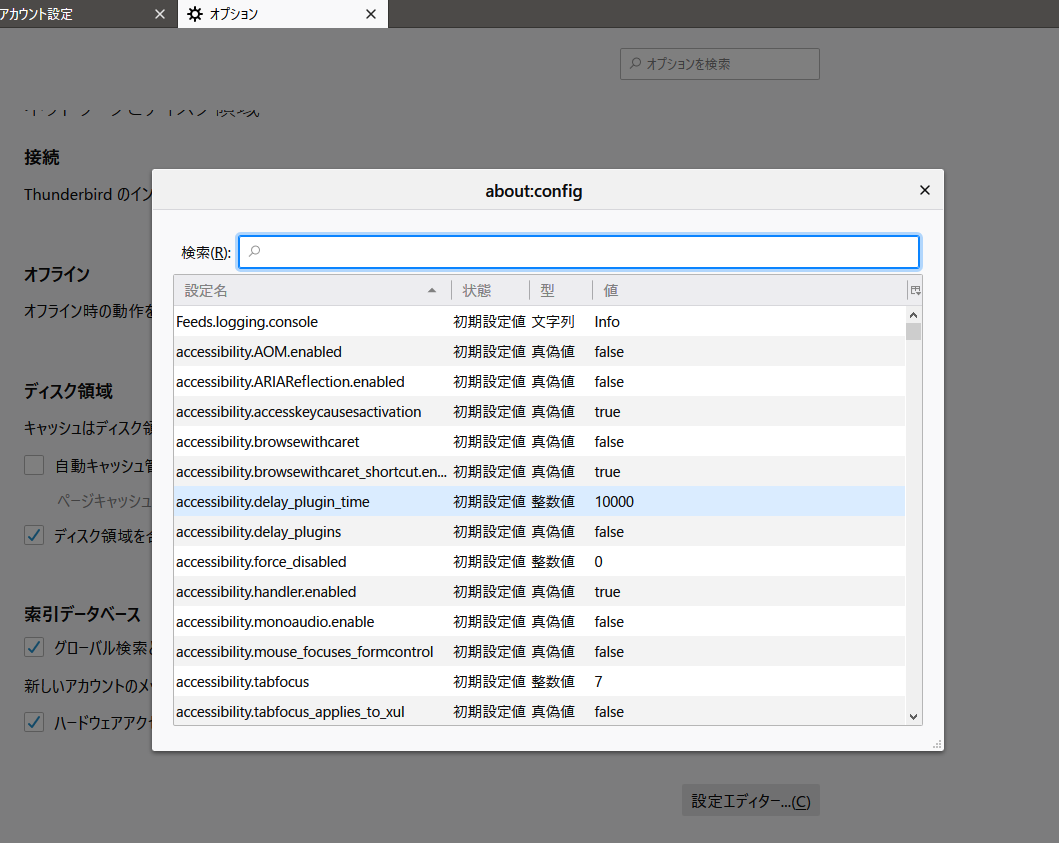This screenshot has height=843, width=1059.
Task: Click the scrollbar up arrow in the config list
Action: tap(911, 313)
